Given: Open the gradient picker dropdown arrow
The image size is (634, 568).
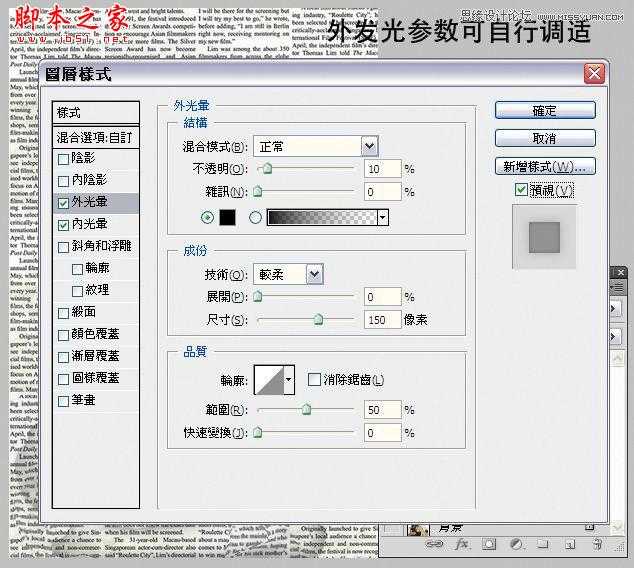Looking at the screenshot, I should [x=383, y=217].
